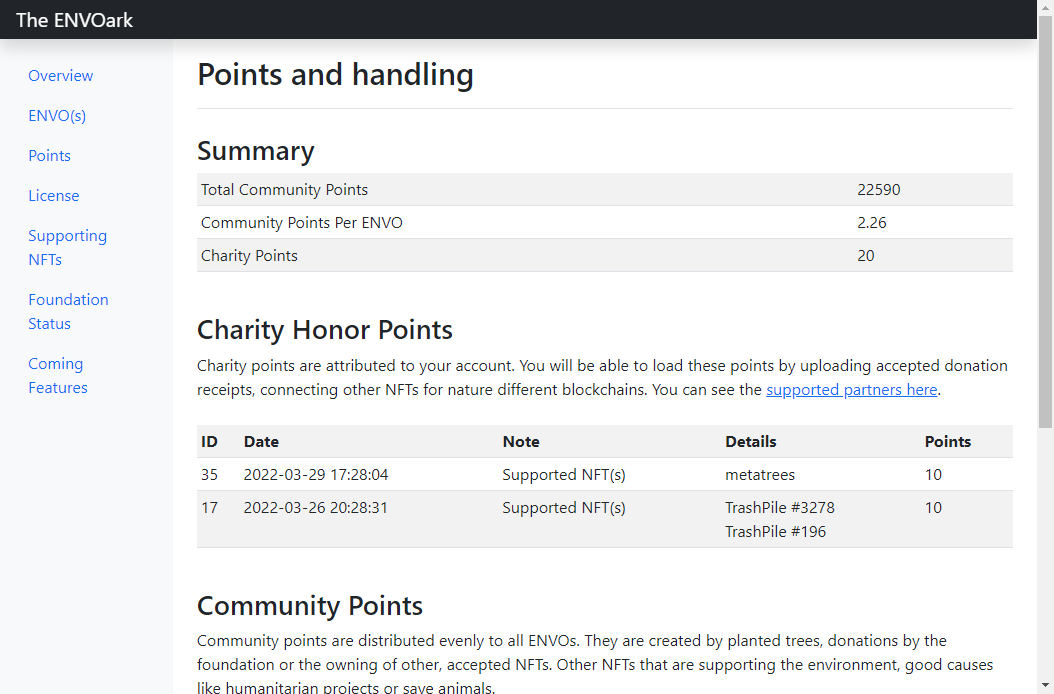Select the metatrees details cell

tap(760, 475)
